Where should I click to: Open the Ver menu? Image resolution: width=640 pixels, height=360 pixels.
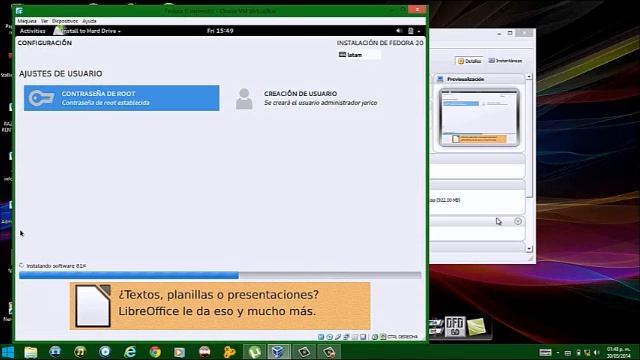click(44, 21)
